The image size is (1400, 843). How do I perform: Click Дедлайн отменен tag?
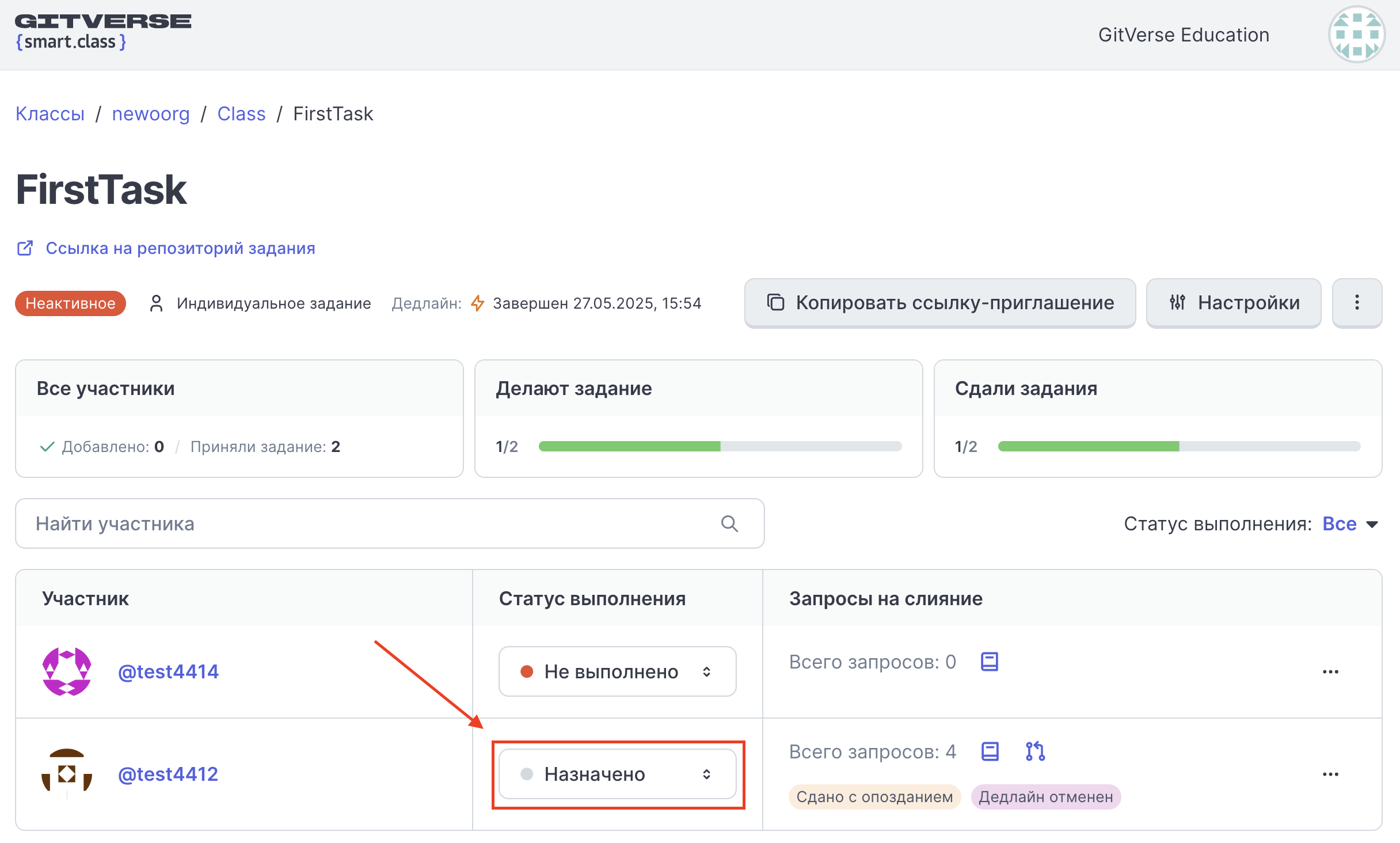(1046, 797)
